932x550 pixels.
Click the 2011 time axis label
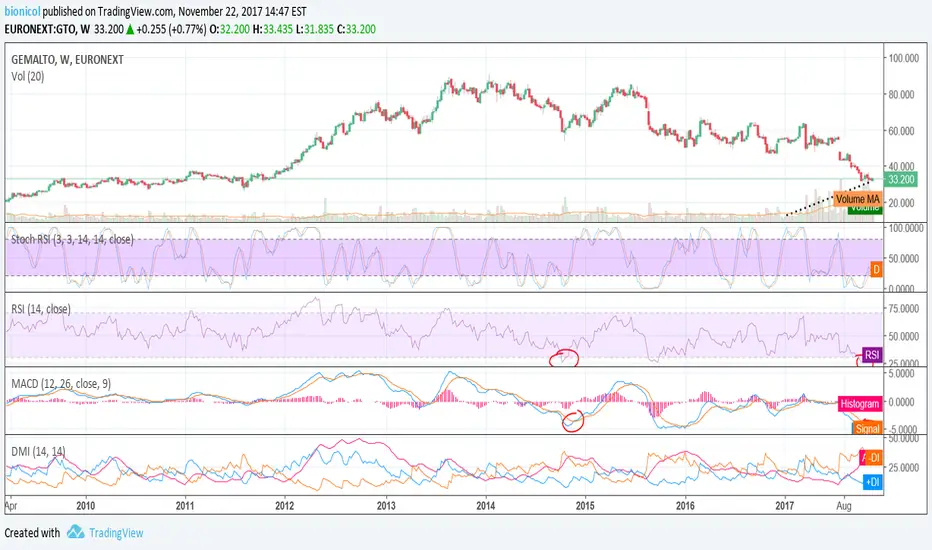[185, 506]
